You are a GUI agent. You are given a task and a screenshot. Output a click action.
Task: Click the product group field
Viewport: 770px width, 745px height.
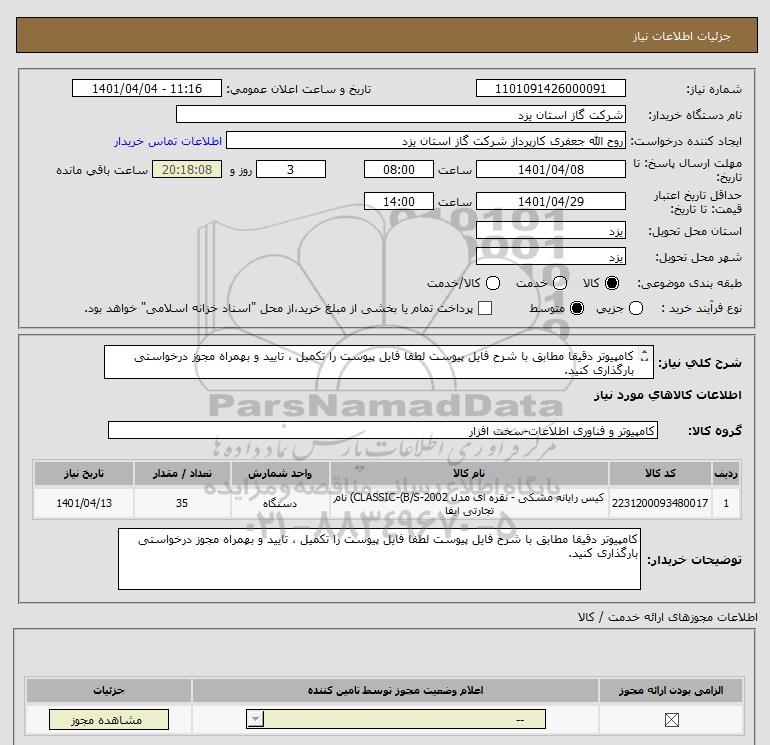click(x=383, y=430)
